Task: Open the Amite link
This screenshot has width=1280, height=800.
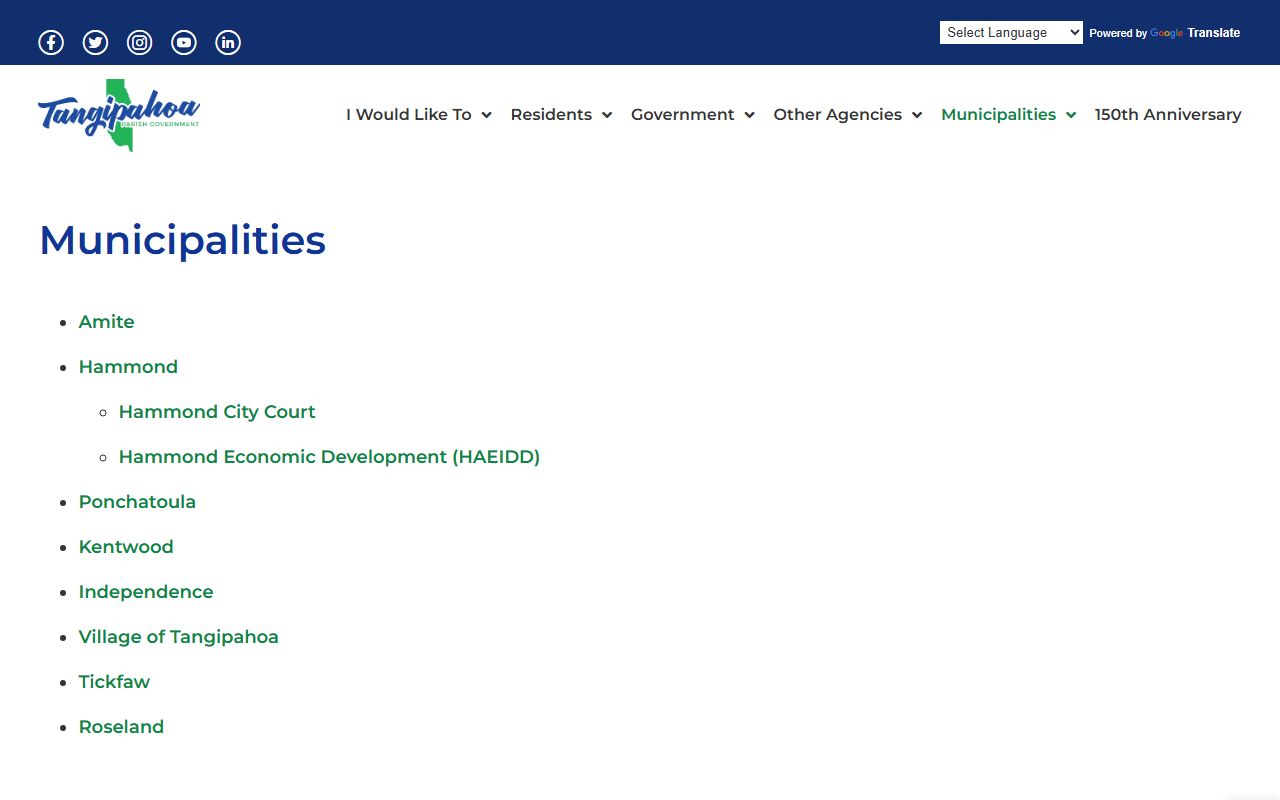Action: coord(106,322)
